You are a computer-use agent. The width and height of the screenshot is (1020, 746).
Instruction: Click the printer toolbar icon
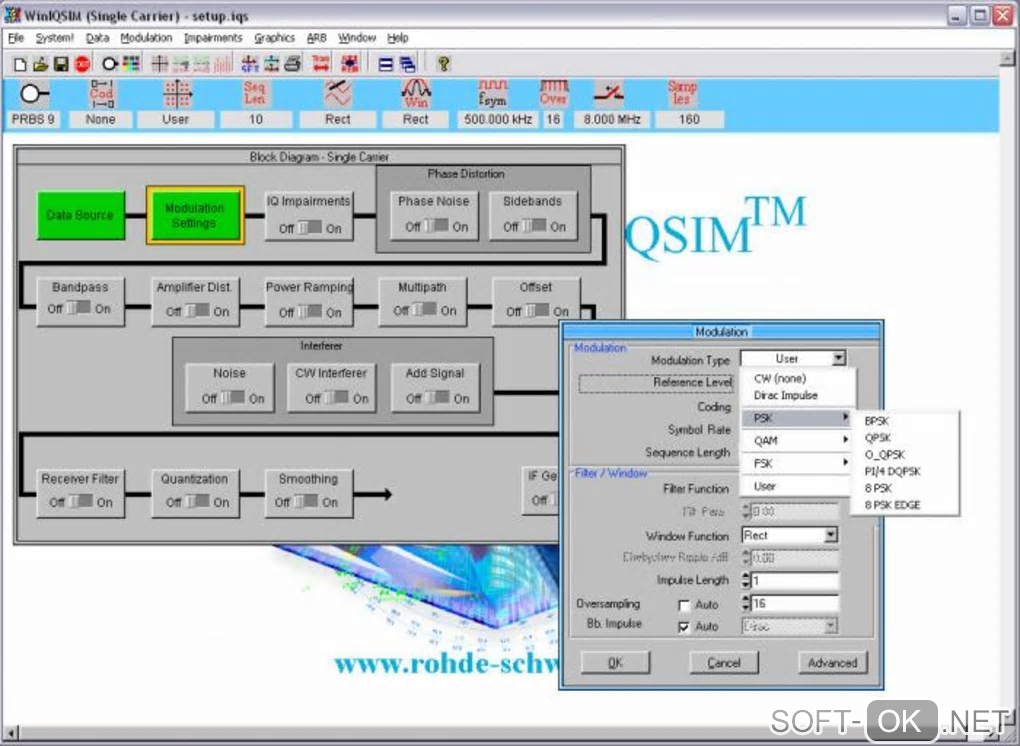[292, 64]
